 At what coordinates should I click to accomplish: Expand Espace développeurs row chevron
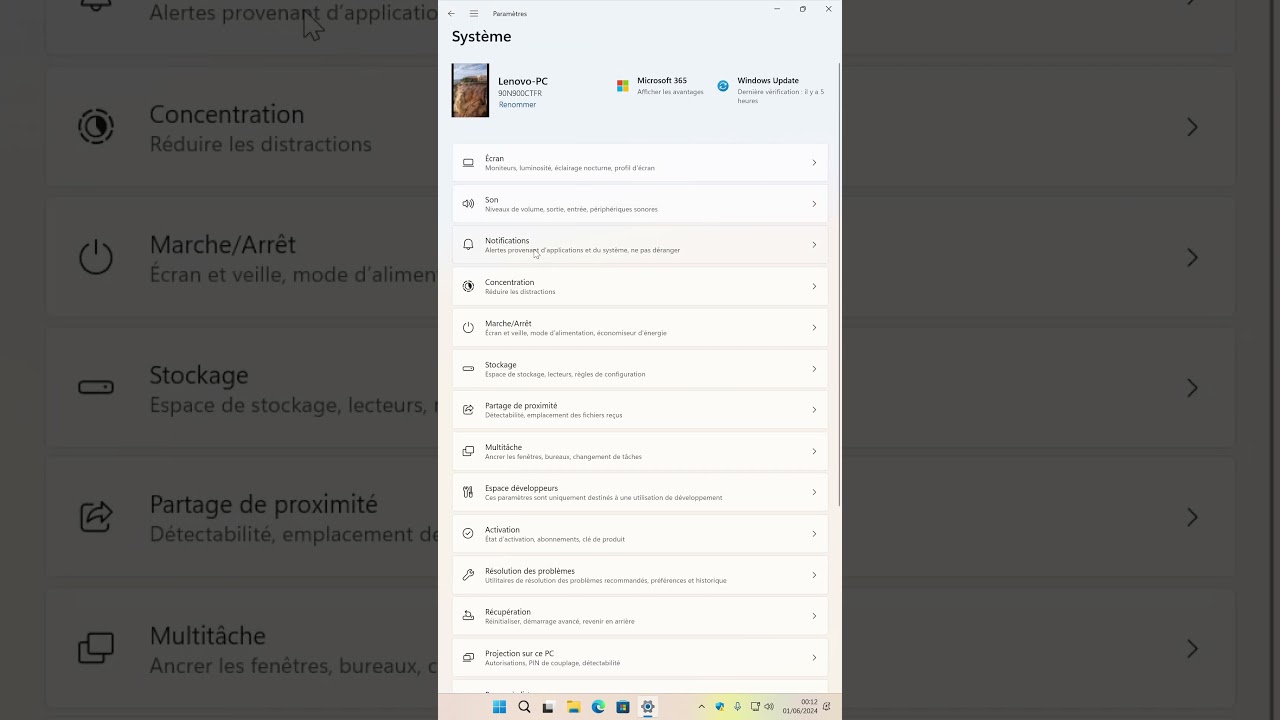(x=814, y=492)
